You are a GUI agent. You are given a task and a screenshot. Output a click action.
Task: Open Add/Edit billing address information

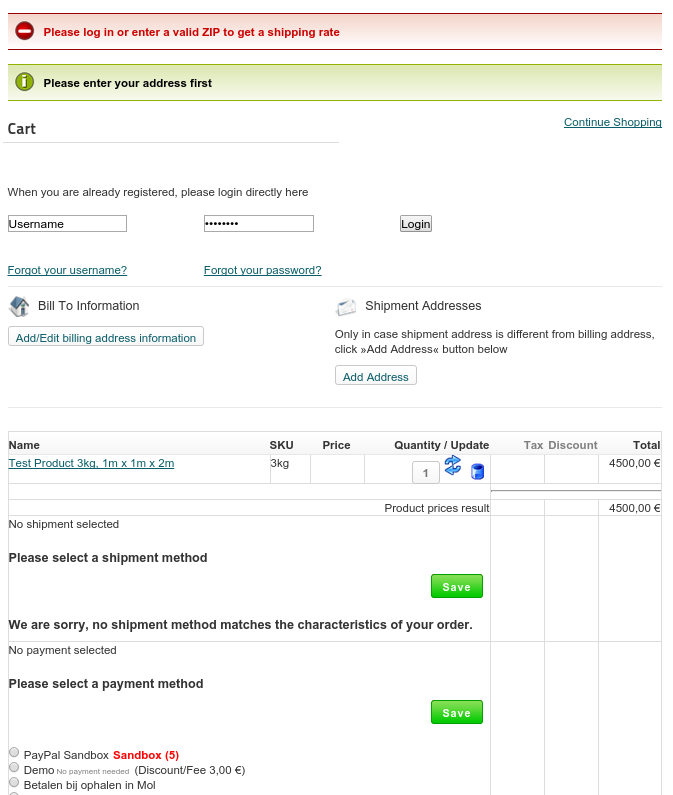[x=106, y=338]
